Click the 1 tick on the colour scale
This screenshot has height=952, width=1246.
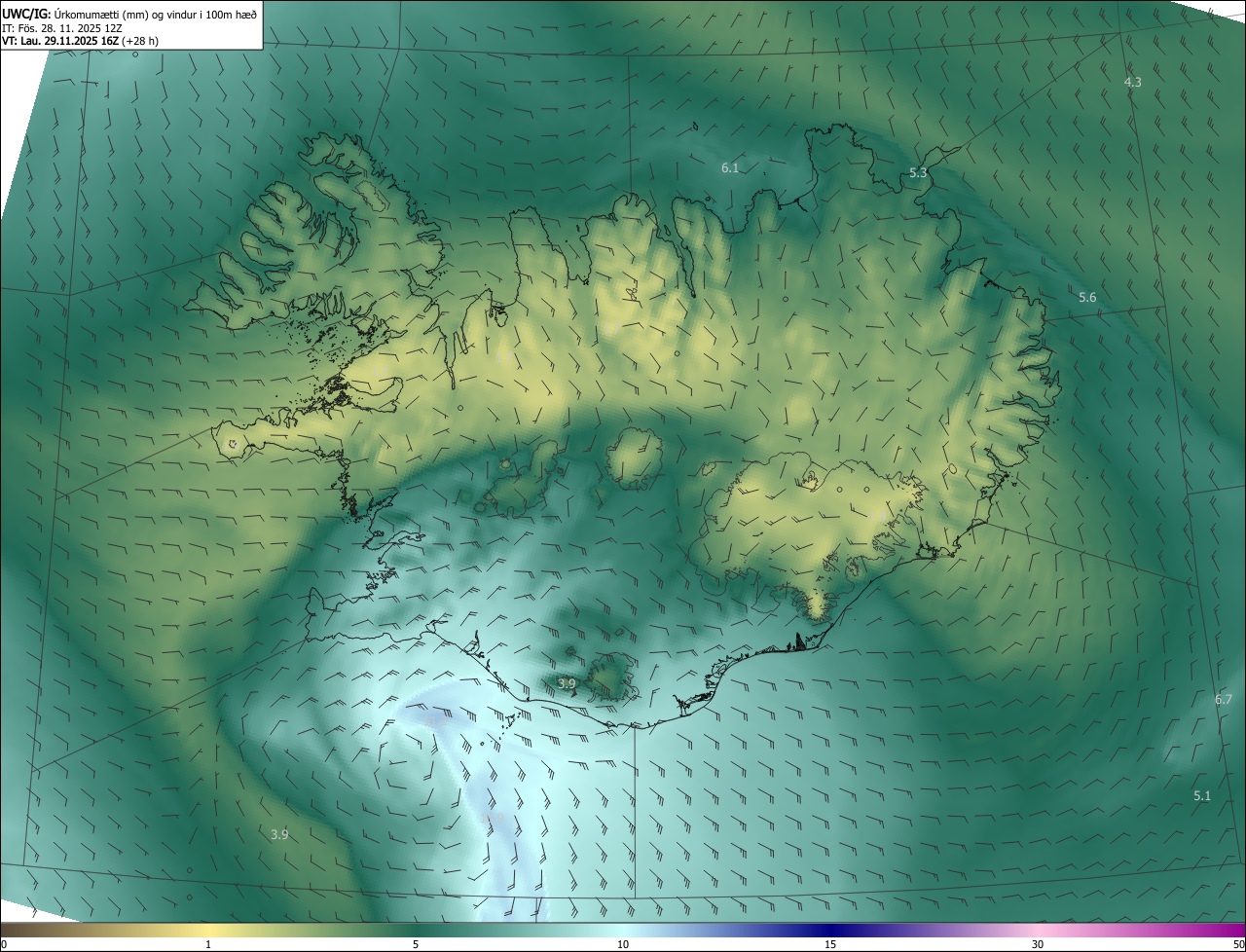(208, 945)
